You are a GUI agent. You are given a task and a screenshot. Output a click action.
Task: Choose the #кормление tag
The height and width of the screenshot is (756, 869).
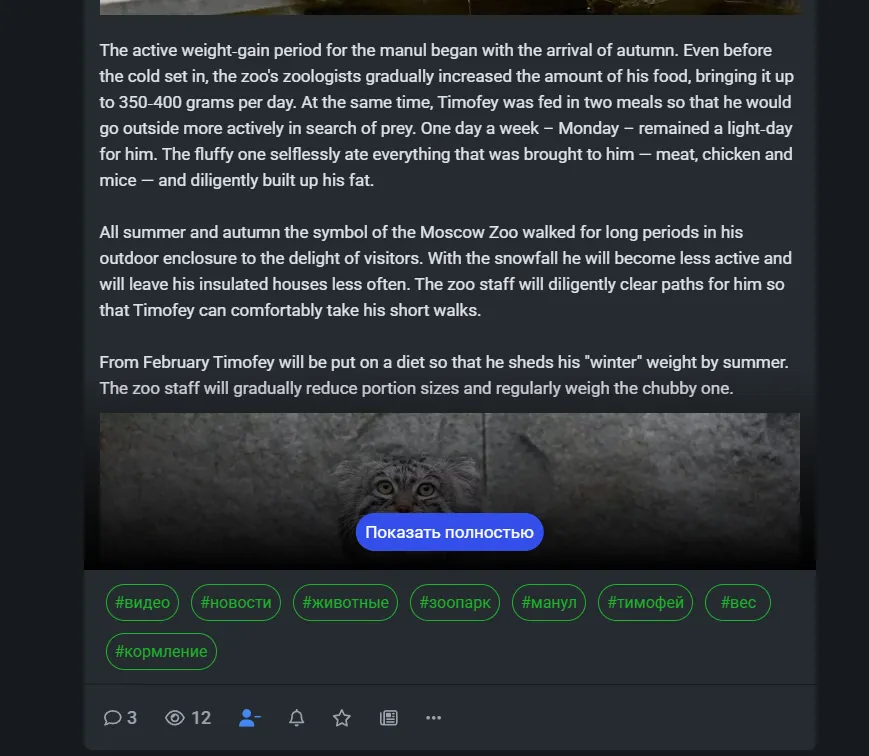coord(161,651)
